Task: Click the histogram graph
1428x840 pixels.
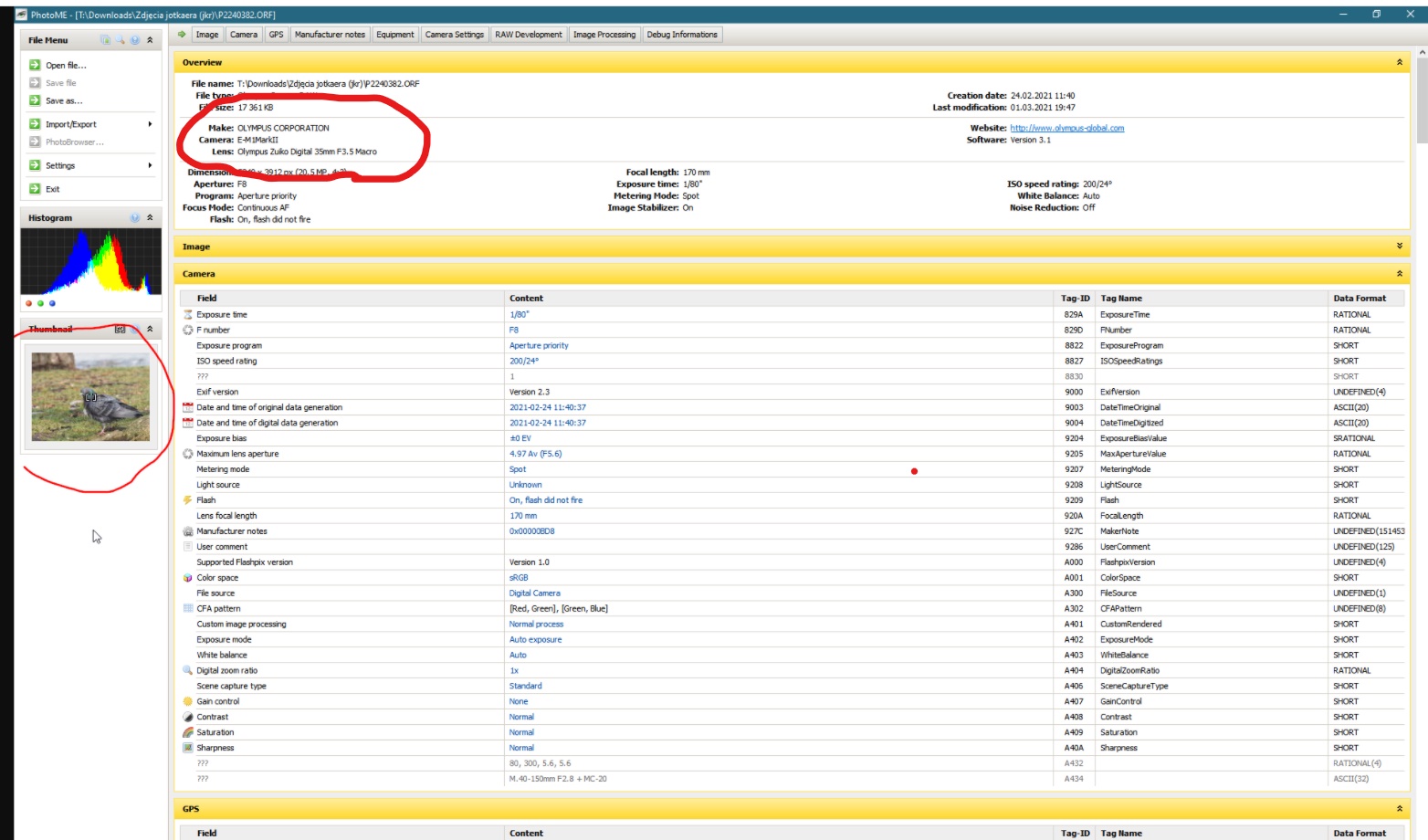Action: 90,261
